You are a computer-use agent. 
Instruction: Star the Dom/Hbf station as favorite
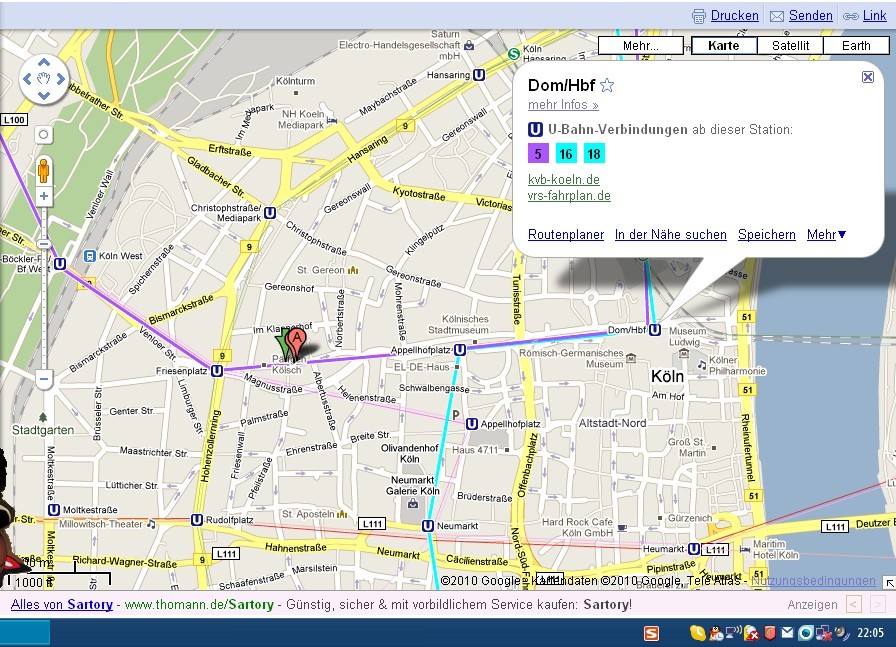[607, 85]
